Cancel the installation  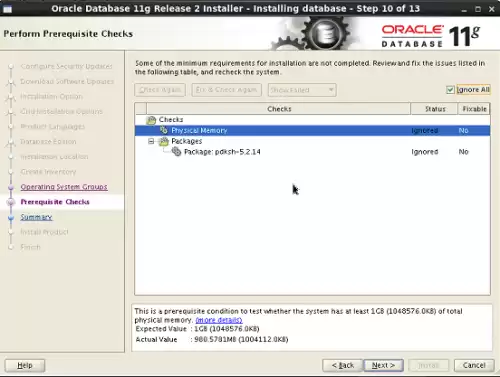[x=474, y=365]
